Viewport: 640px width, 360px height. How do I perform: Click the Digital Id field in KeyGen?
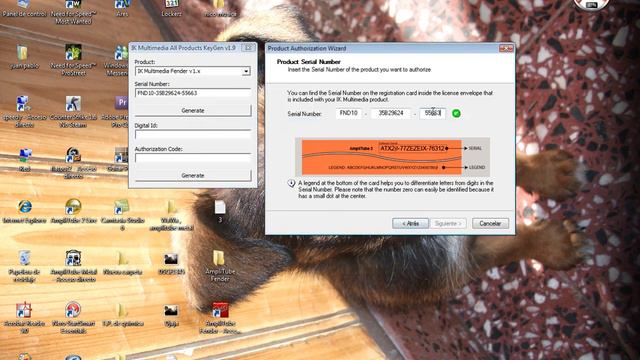(193, 135)
